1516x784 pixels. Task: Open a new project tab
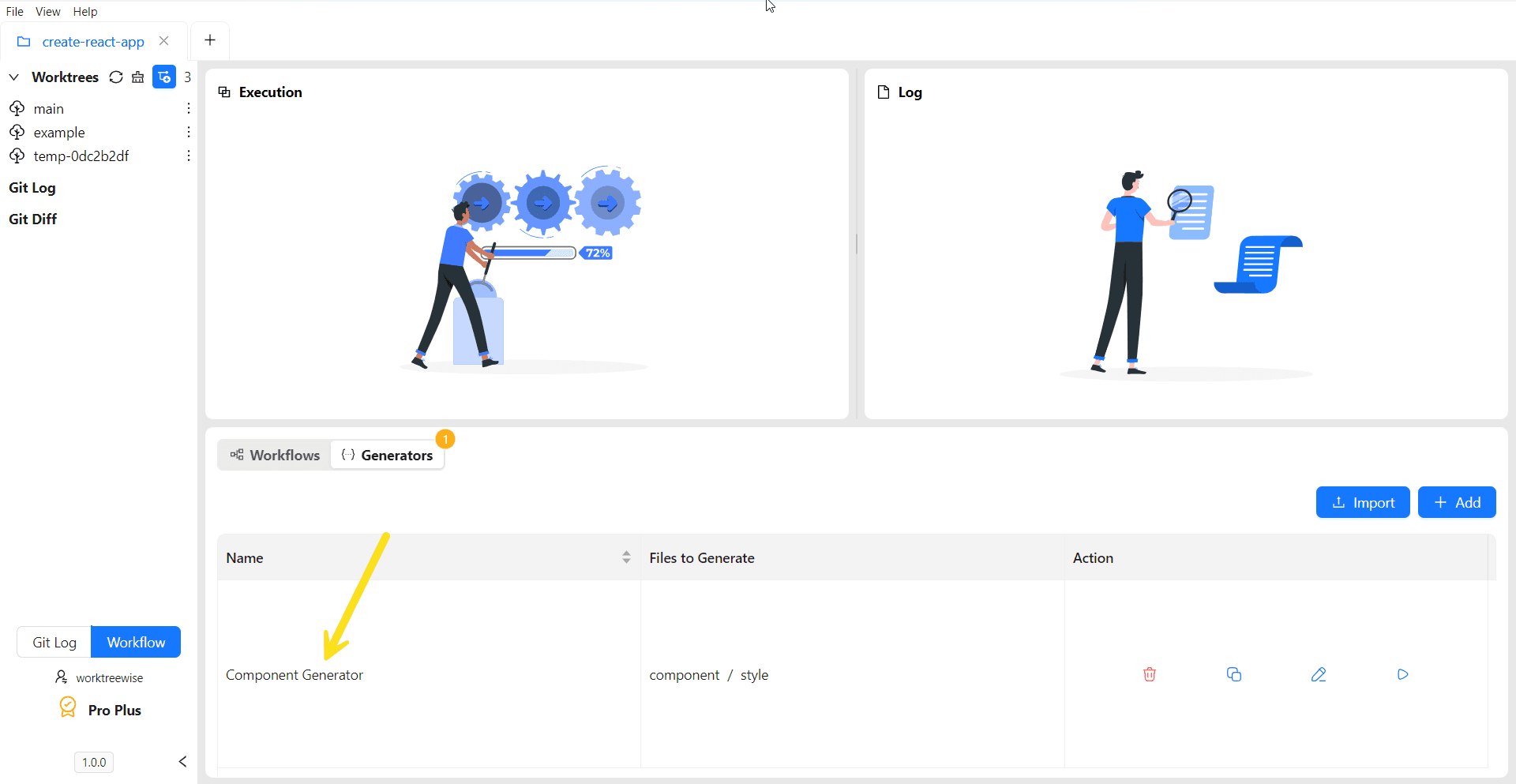coord(210,40)
